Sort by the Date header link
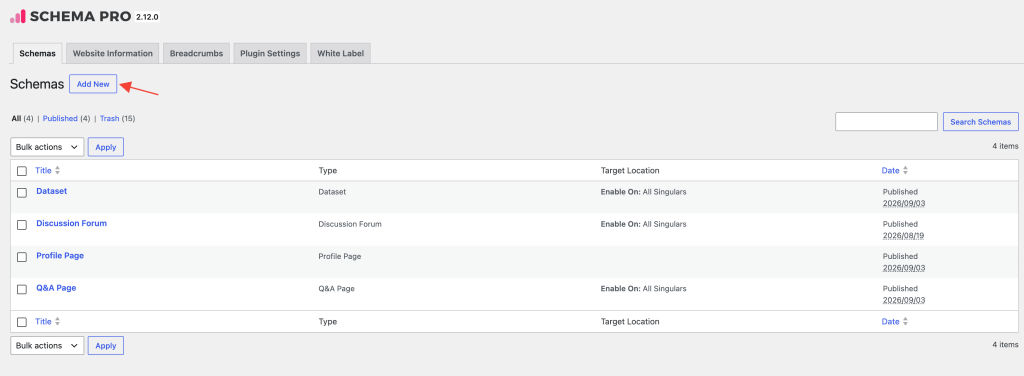Screen dimensions: 1024x376 (890, 170)
